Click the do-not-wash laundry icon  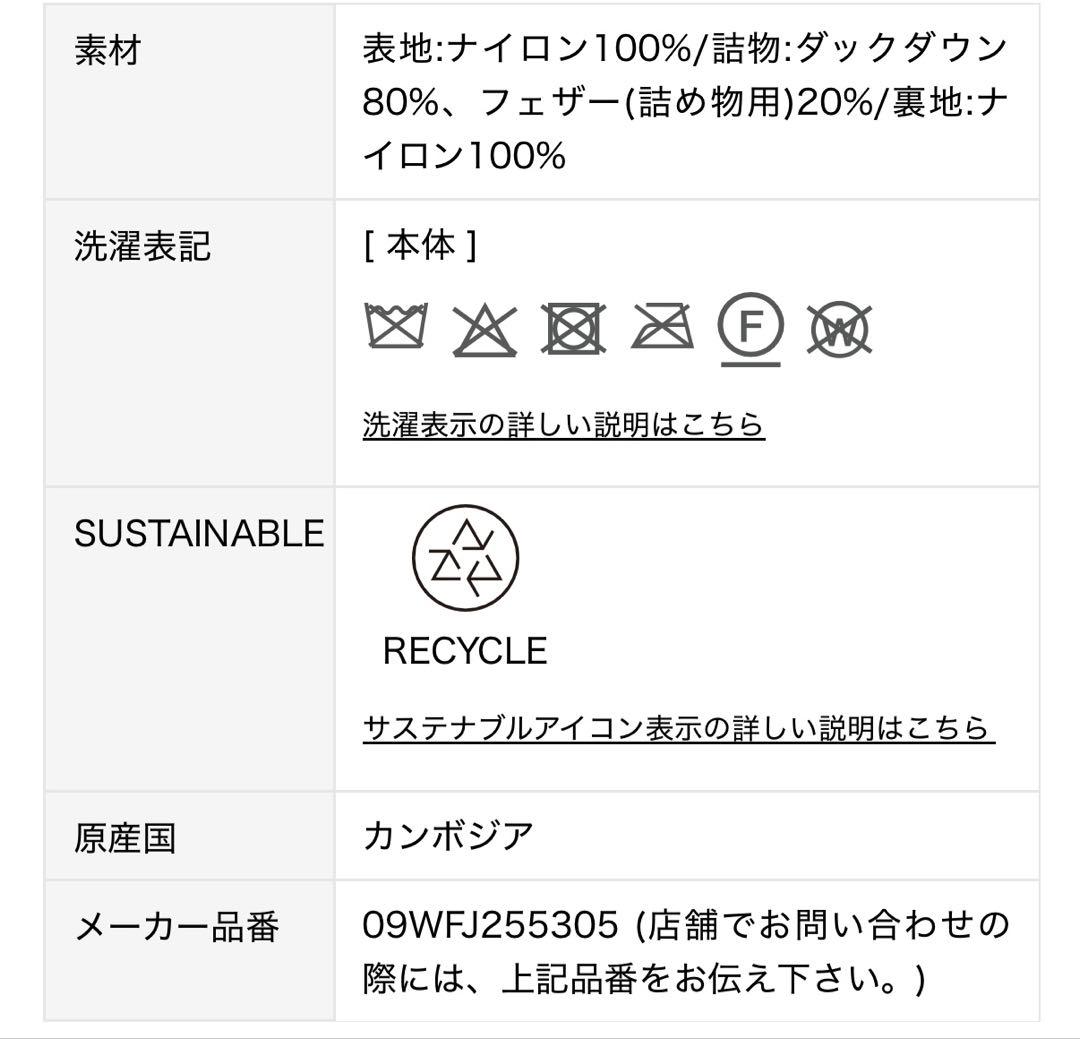pyautogui.click(x=396, y=327)
